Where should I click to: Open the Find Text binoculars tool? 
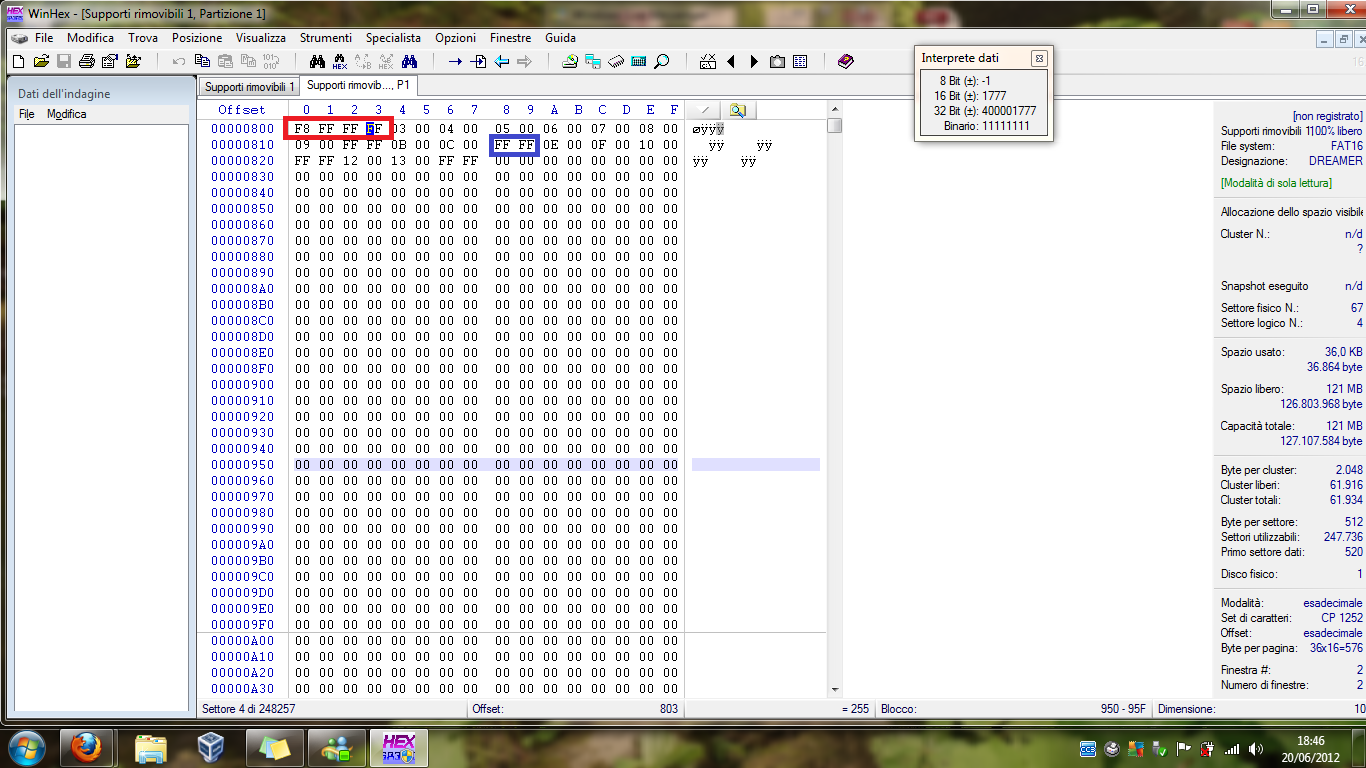tap(316, 61)
